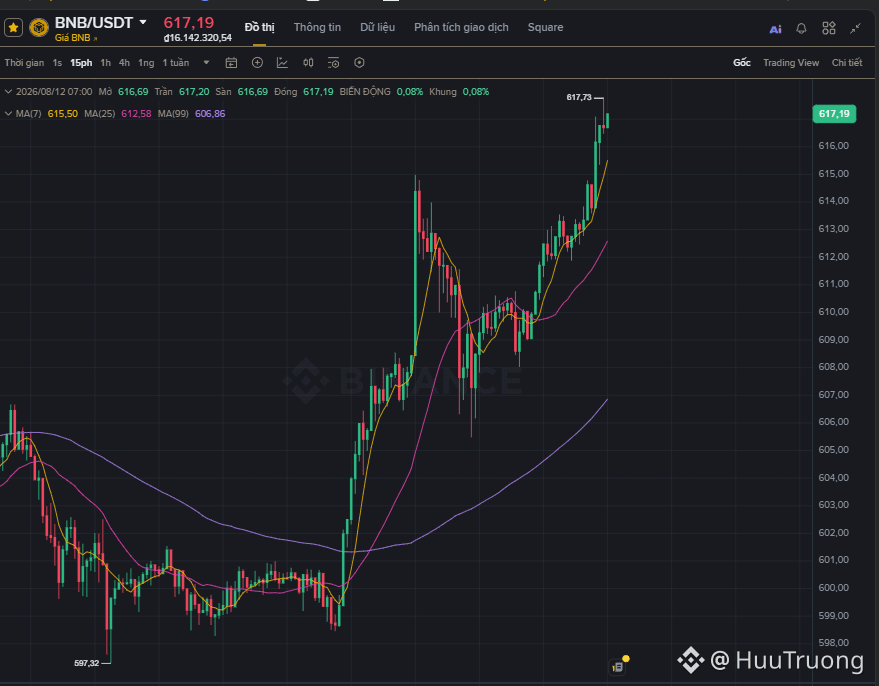Image resolution: width=879 pixels, height=686 pixels.
Task: Click the Thời gian label
Action: coord(24,63)
